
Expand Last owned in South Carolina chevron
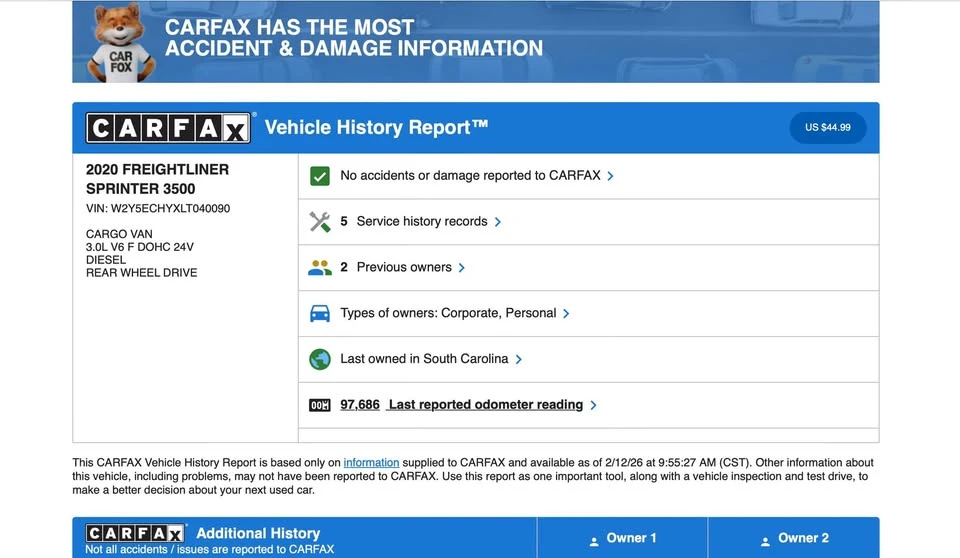(519, 360)
